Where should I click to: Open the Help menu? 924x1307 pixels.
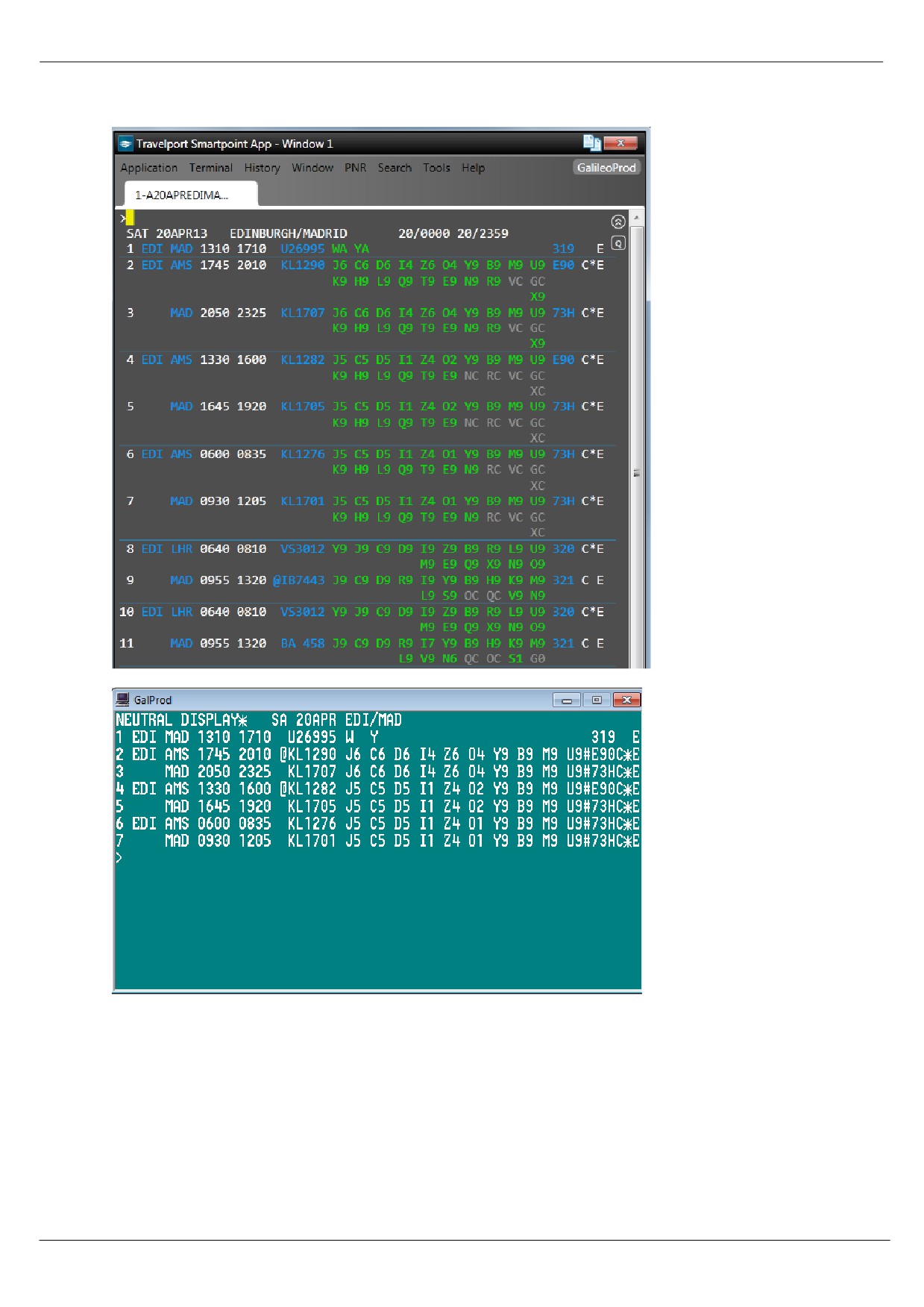473,168
